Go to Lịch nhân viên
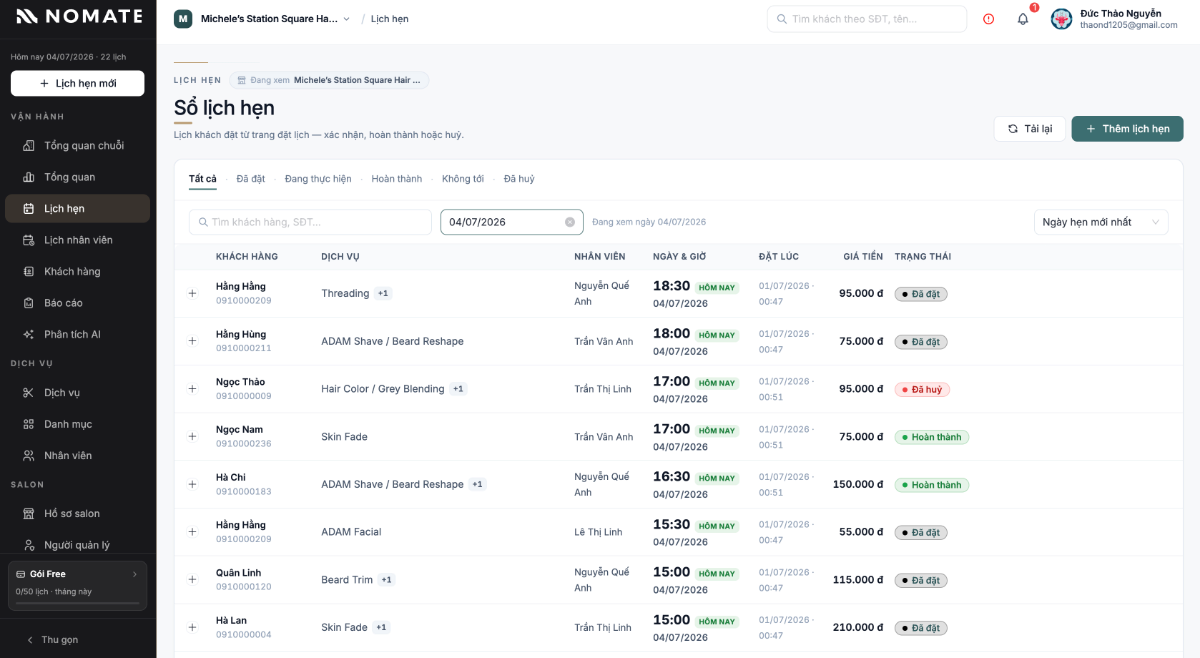 click(x=78, y=240)
